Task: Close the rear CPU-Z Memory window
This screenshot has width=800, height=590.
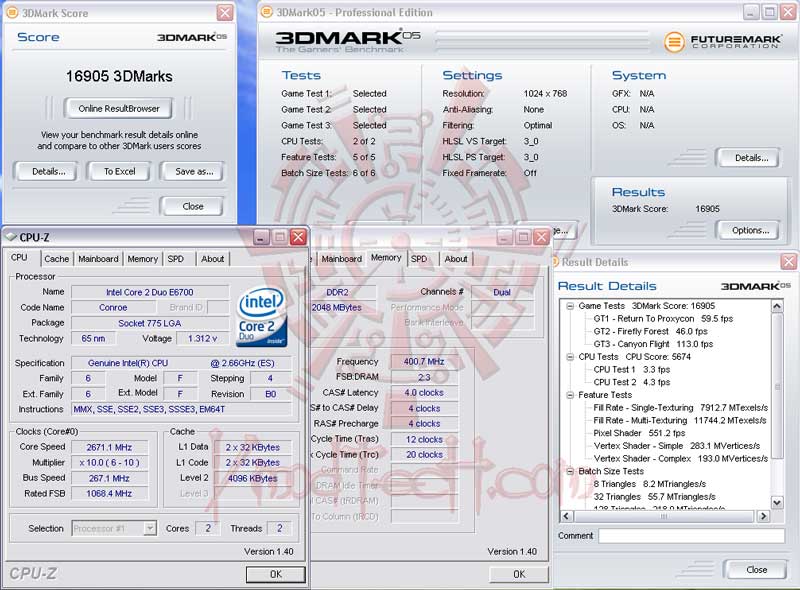Action: click(x=541, y=237)
